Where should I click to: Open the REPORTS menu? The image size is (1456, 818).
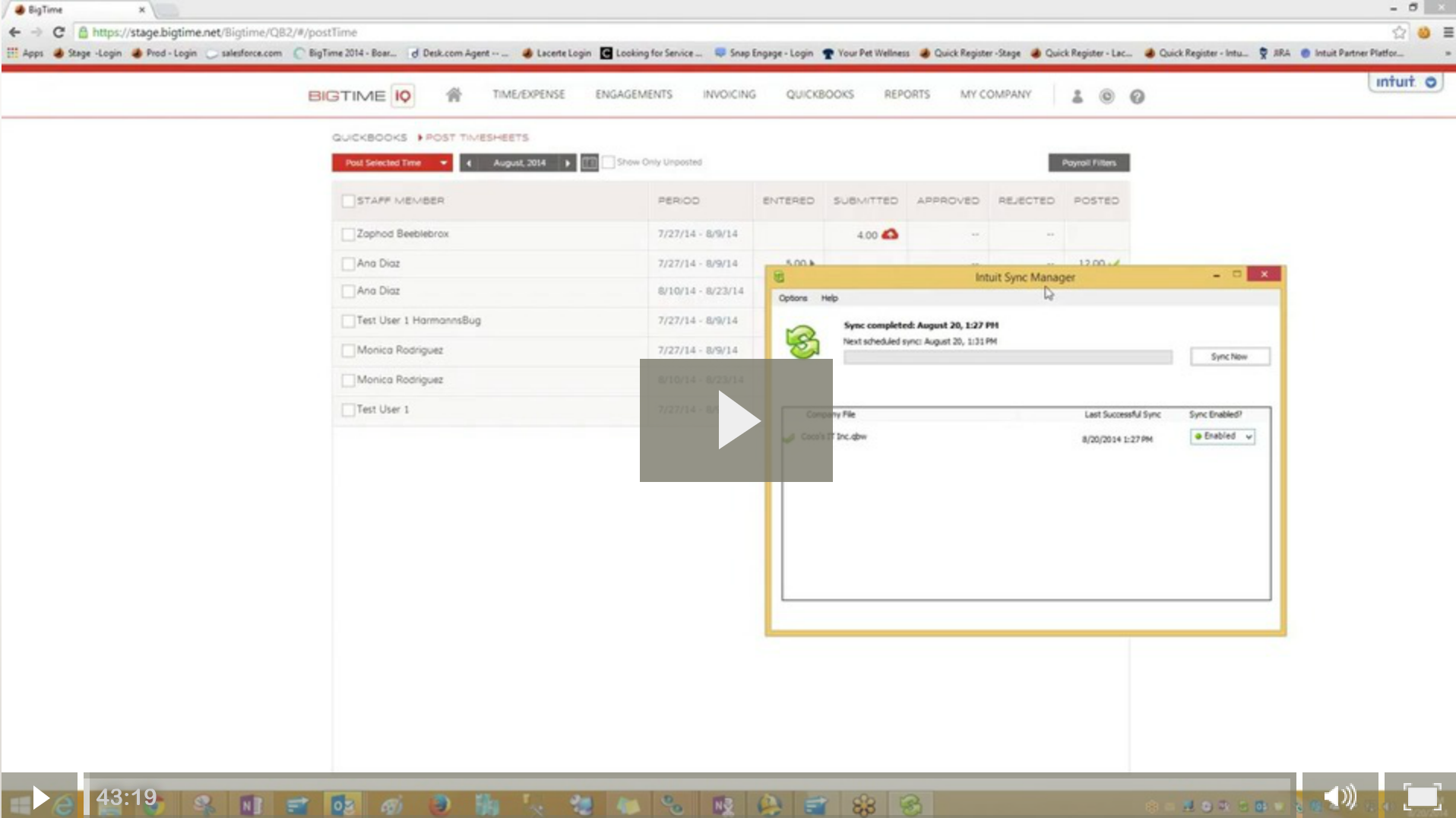pos(907,94)
